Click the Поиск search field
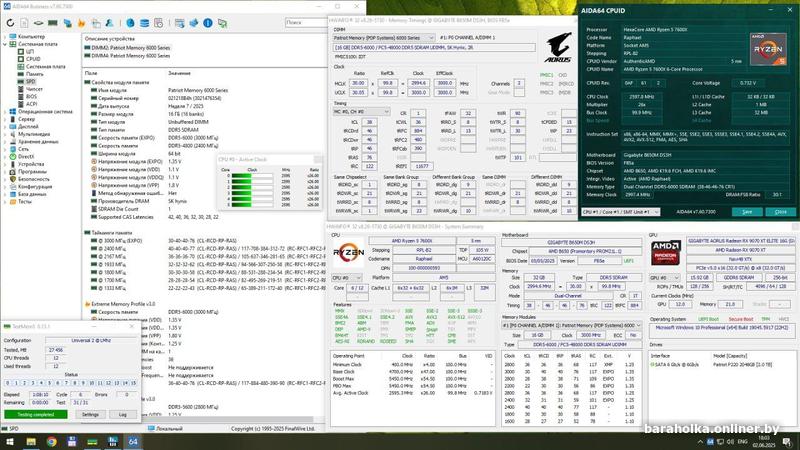The height and width of the screenshot is (450, 800). [305, 22]
